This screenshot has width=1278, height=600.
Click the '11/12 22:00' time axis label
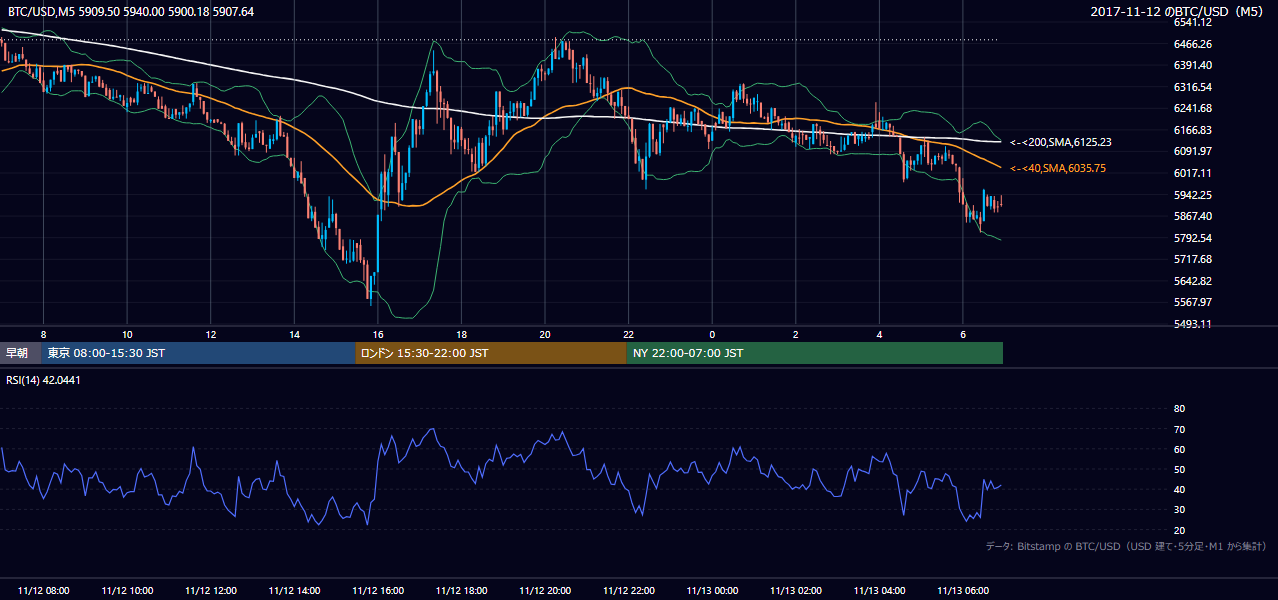[x=628, y=591]
